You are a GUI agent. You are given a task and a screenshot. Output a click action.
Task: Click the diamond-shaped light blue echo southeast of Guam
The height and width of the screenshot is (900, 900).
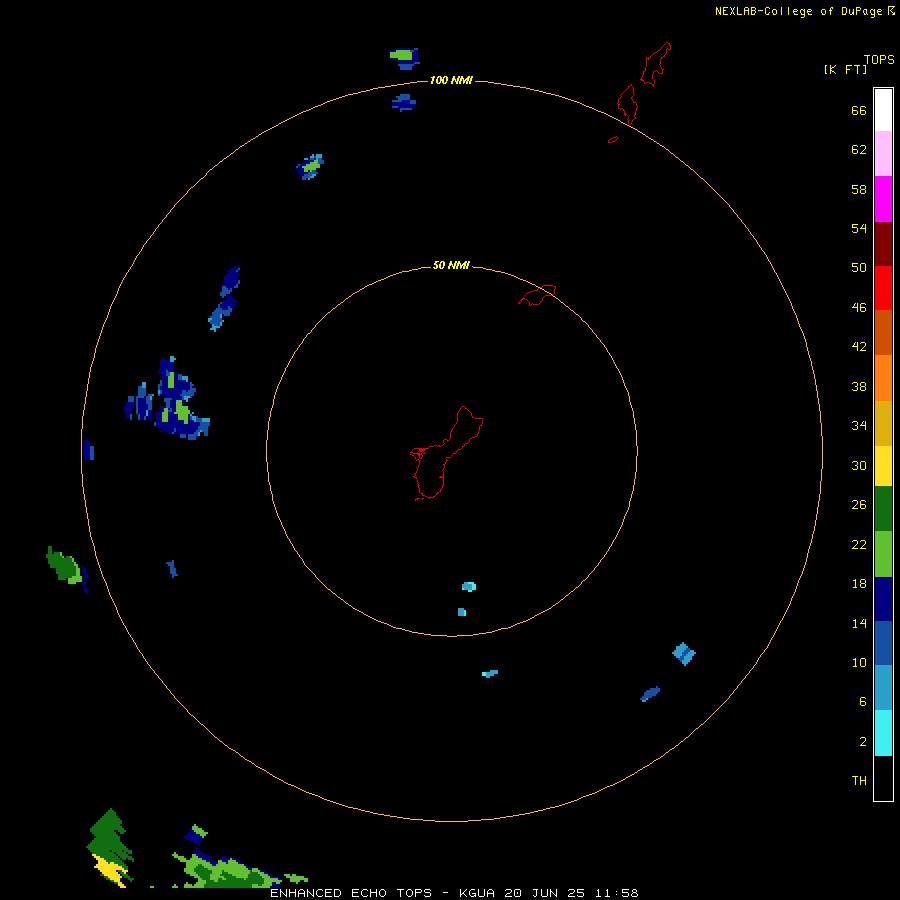tap(684, 654)
